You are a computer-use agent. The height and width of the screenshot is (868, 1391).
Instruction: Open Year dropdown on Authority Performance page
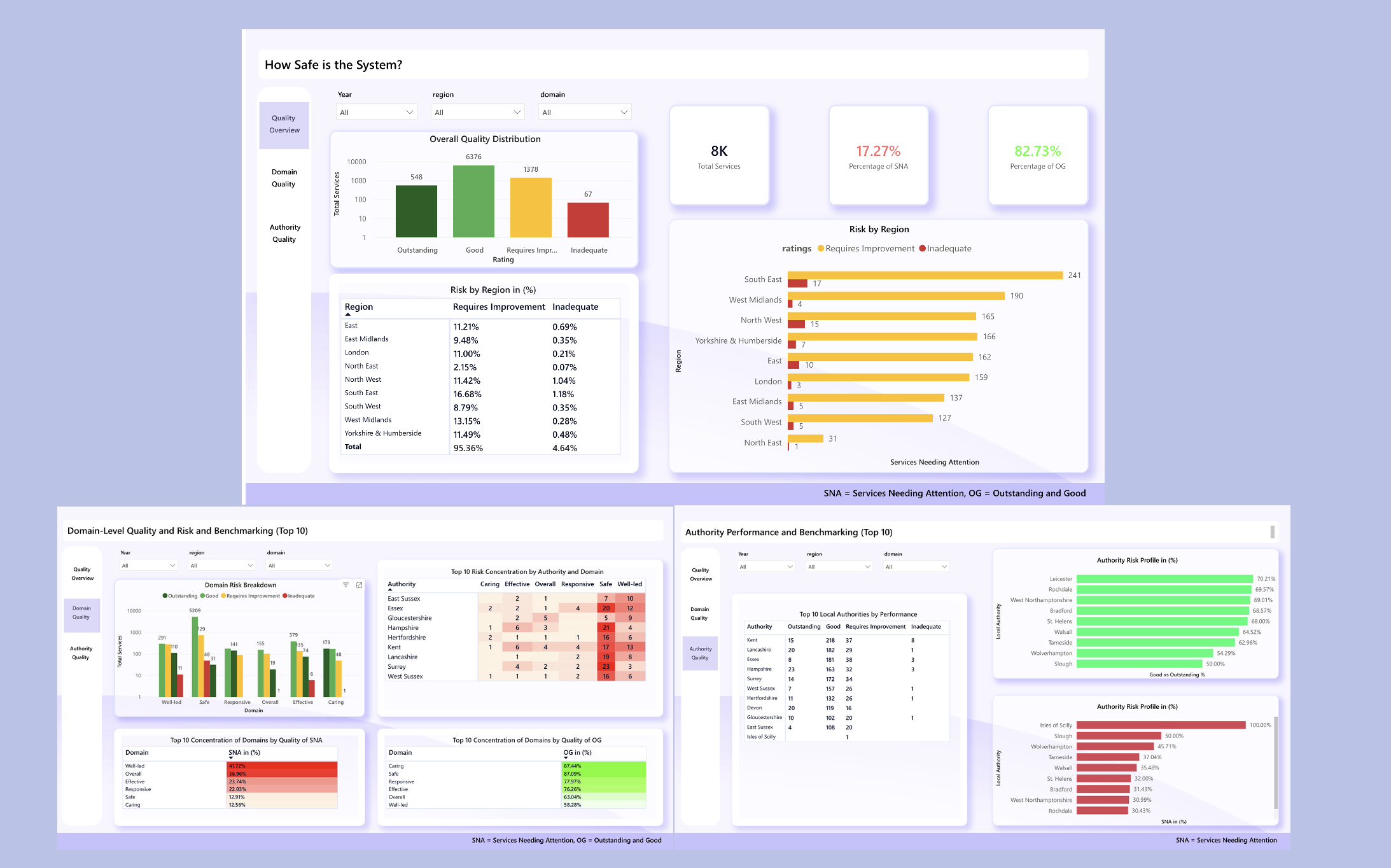(x=766, y=566)
